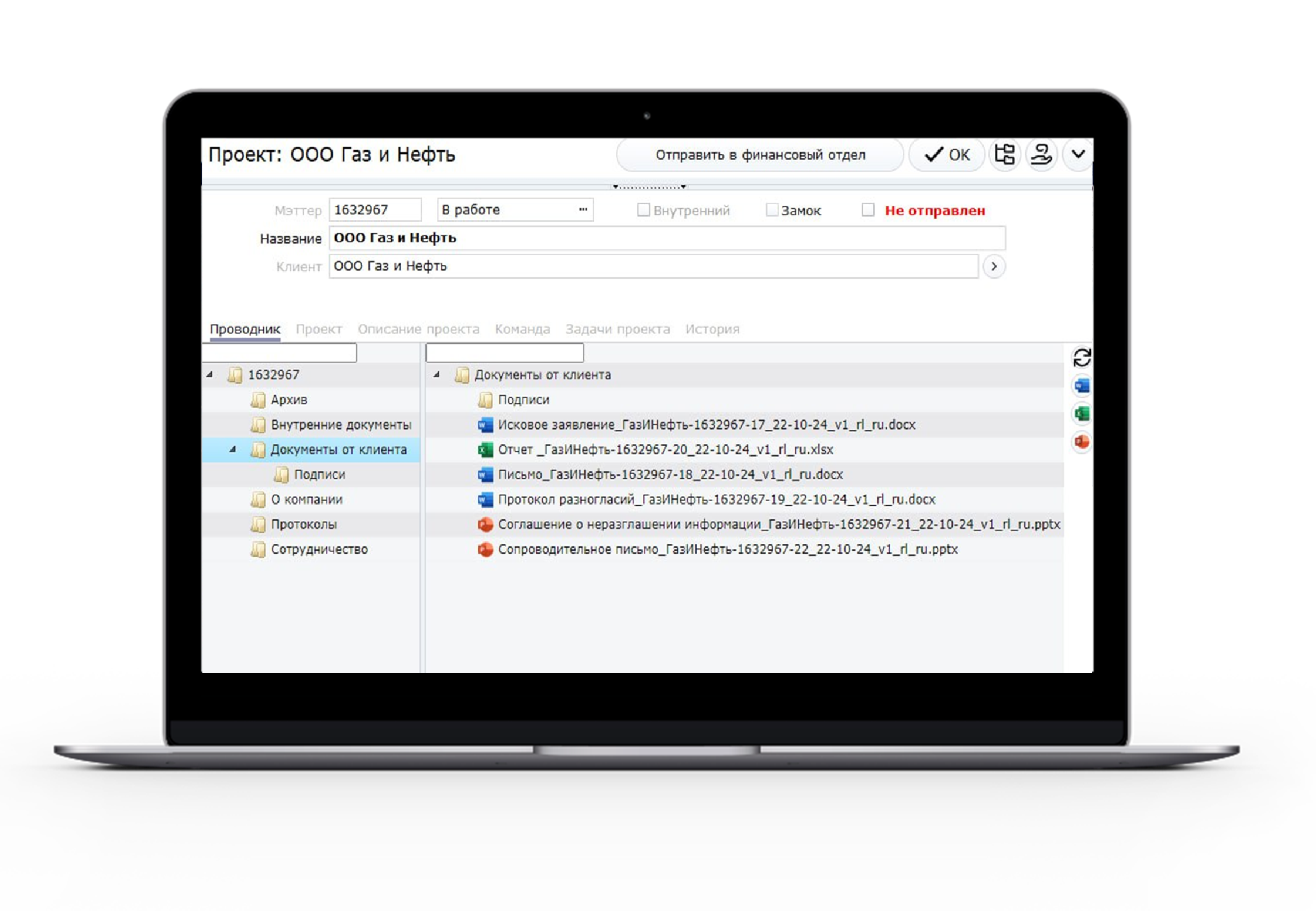Viewport: 1316px width, 911px height.
Task: Select Подписи subfolder in left tree
Action: coord(319,475)
